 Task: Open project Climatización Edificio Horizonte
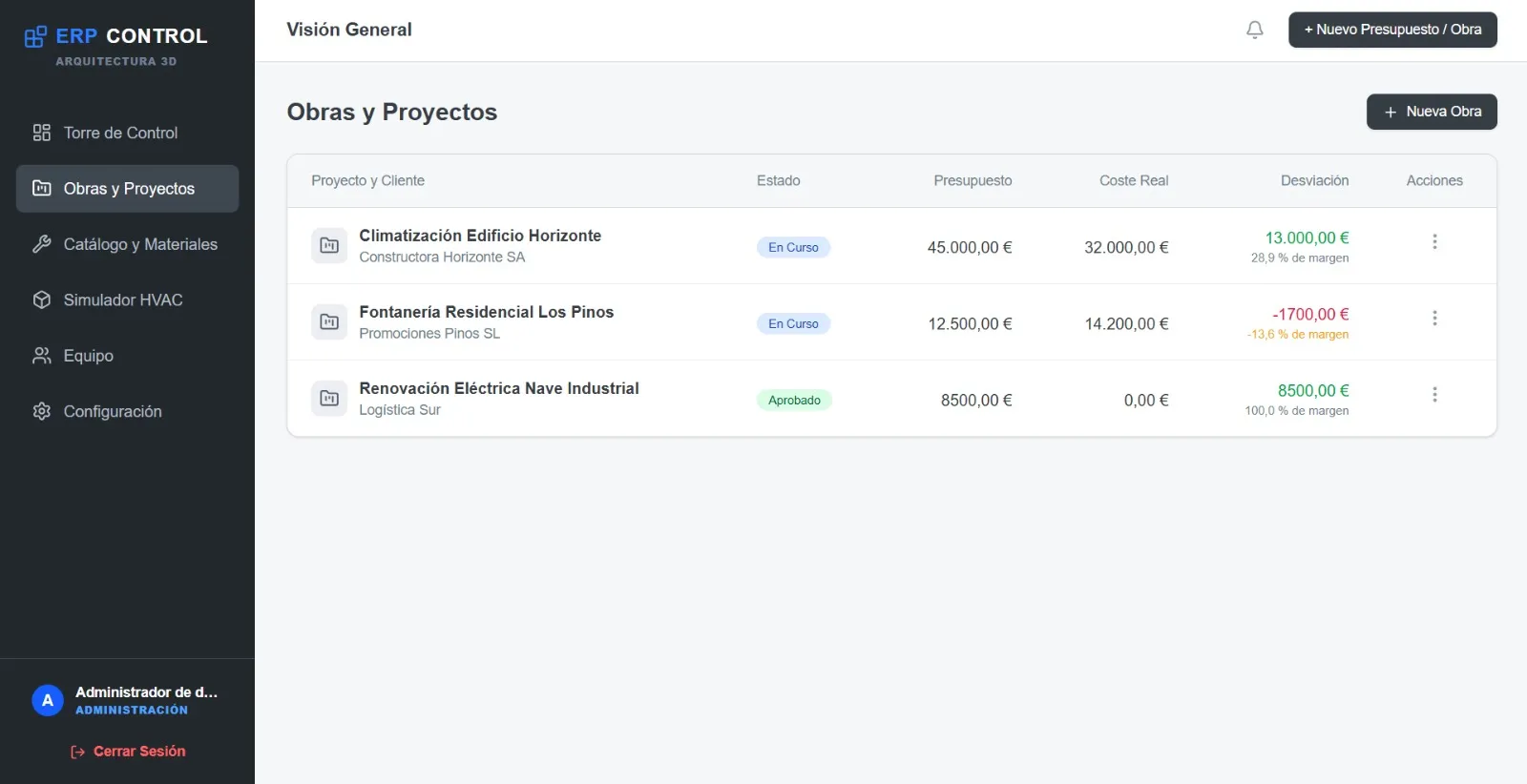(480, 236)
